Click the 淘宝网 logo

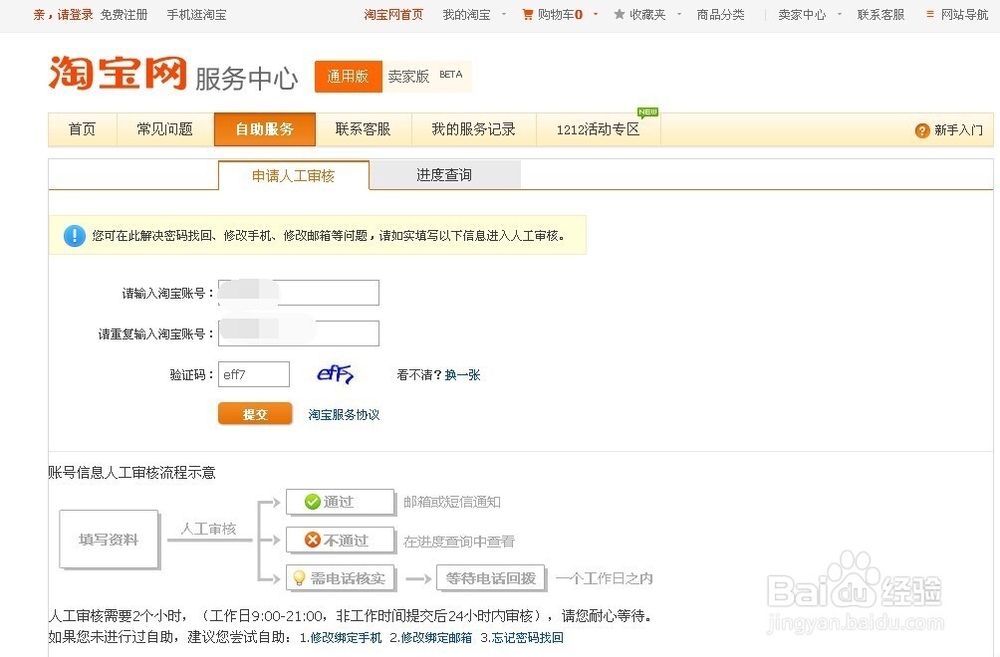(x=117, y=73)
